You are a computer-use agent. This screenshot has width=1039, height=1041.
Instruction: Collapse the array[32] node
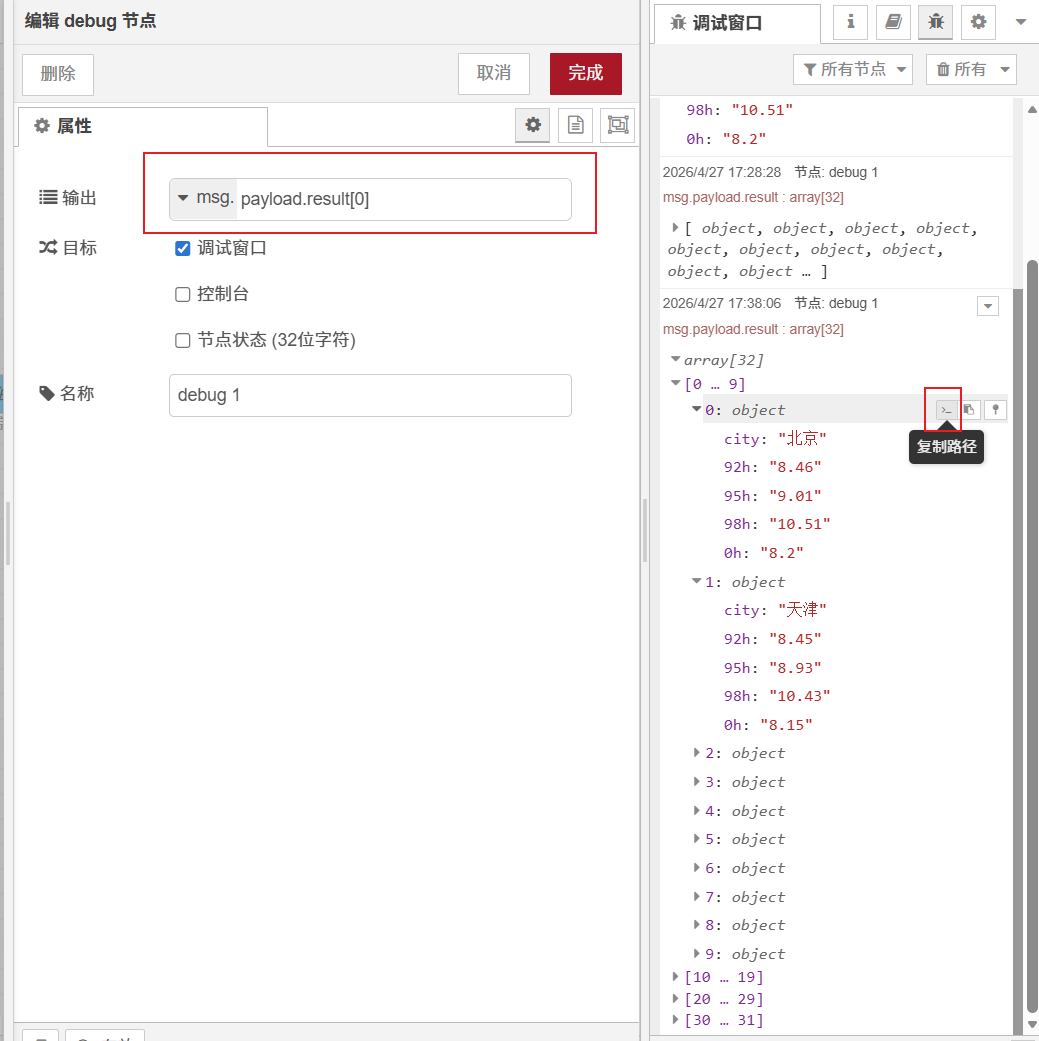675,359
